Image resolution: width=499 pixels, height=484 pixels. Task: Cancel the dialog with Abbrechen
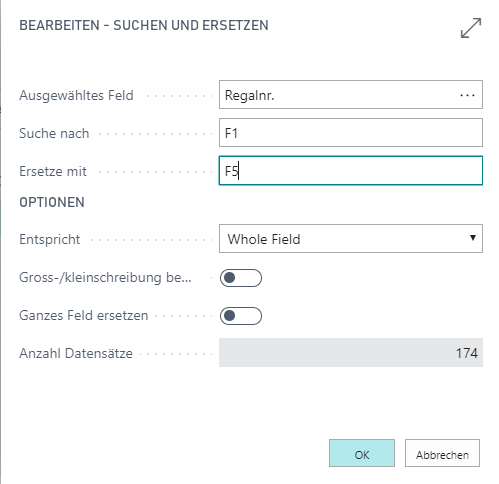tap(442, 453)
